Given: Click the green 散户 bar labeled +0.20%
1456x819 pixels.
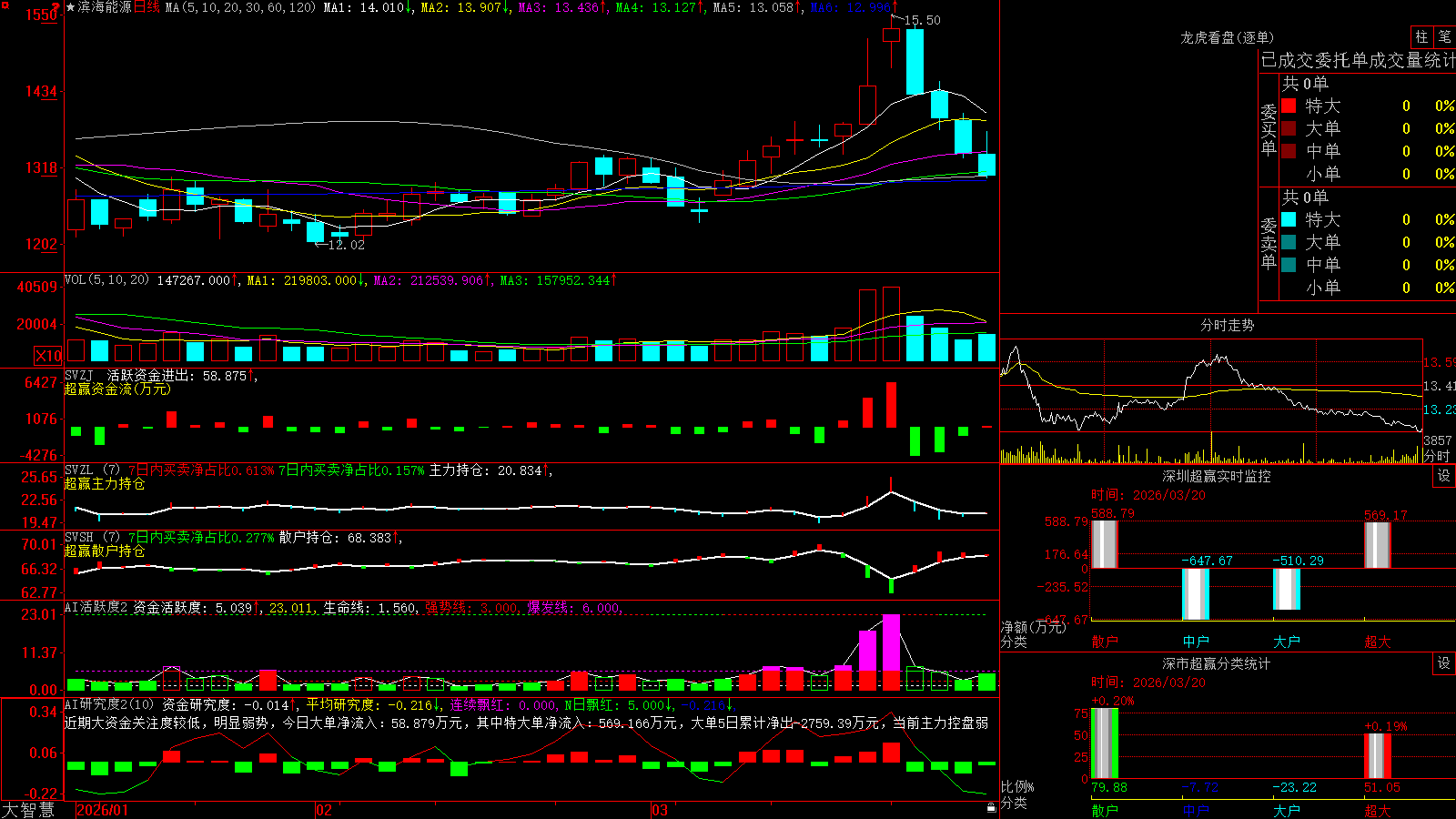Looking at the screenshot, I should tap(1105, 743).
